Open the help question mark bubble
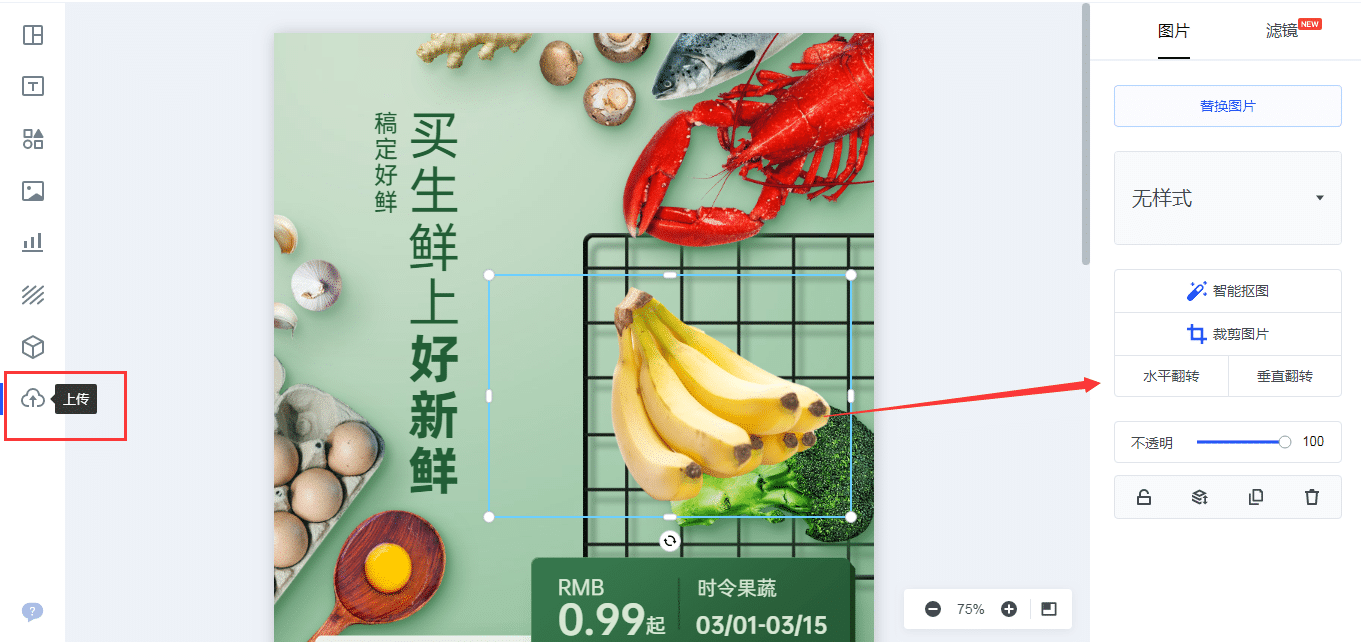This screenshot has width=1361, height=642. [32, 611]
